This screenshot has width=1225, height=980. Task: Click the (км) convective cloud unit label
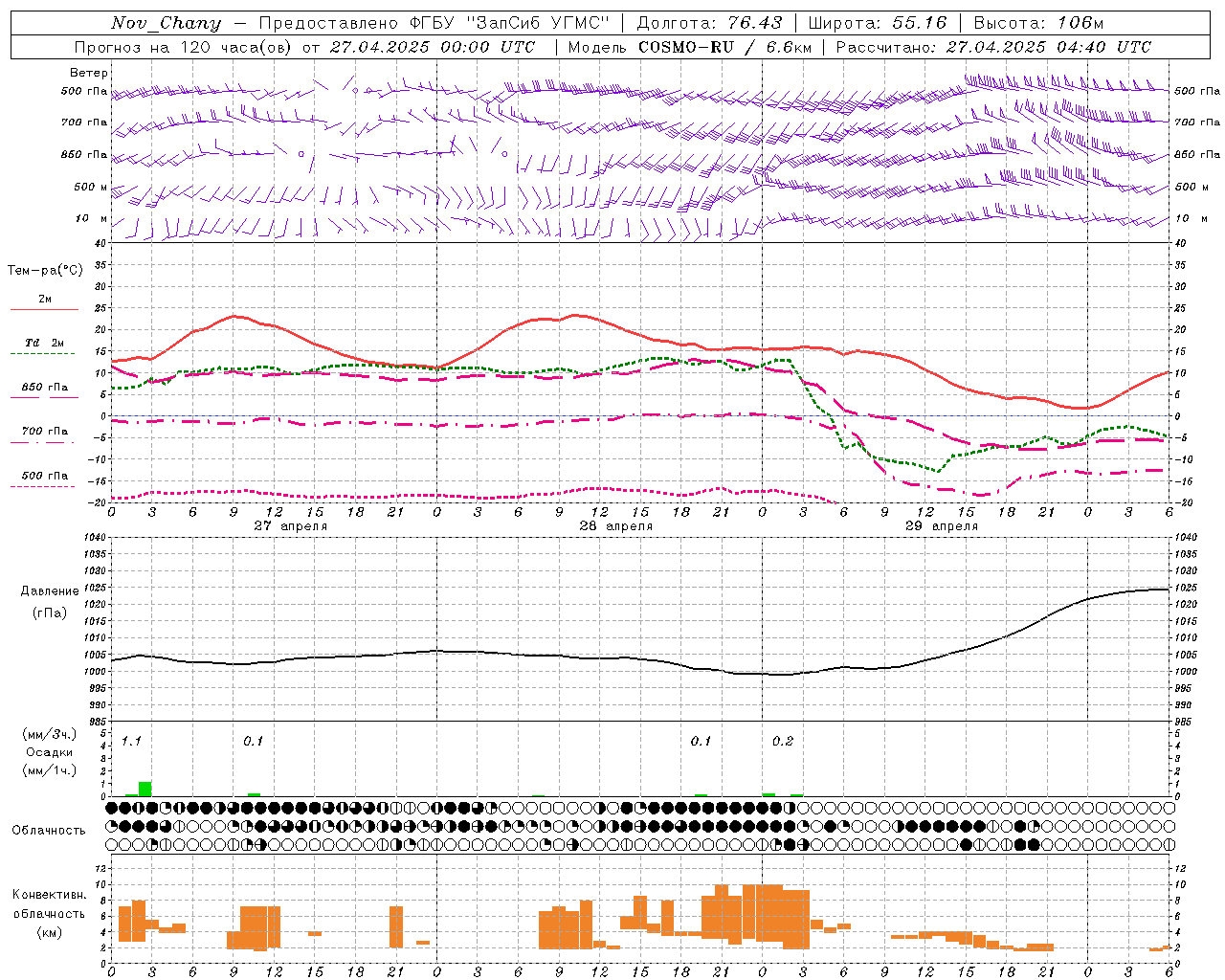49,932
